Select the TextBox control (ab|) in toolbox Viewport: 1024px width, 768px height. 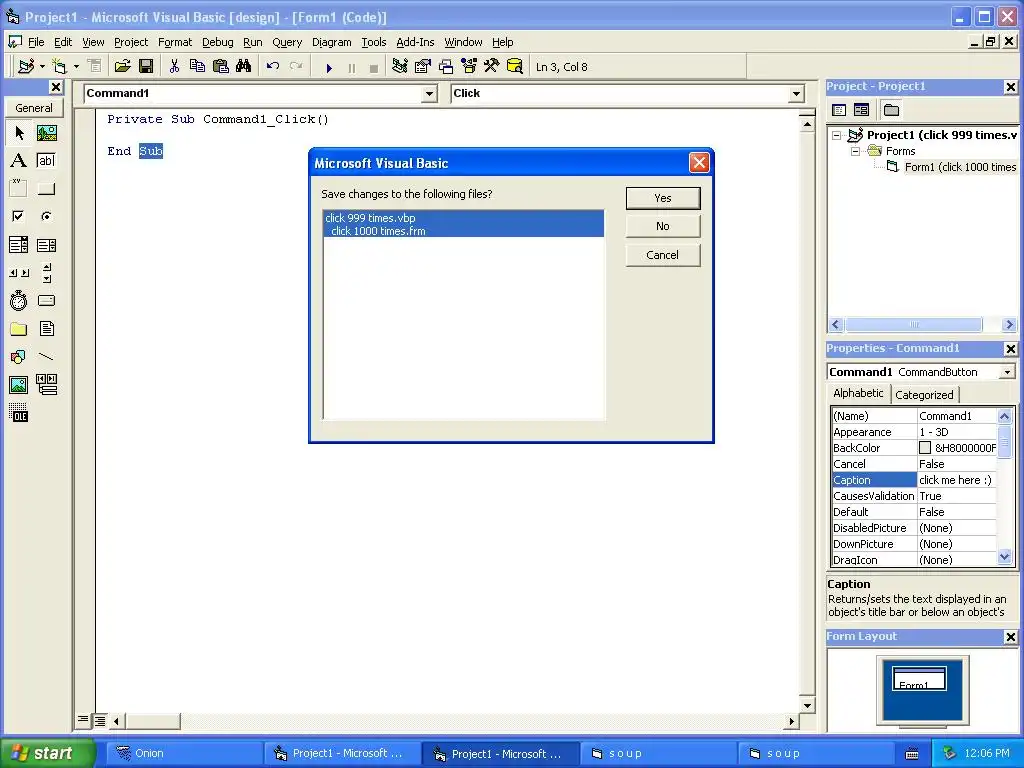[x=46, y=161]
